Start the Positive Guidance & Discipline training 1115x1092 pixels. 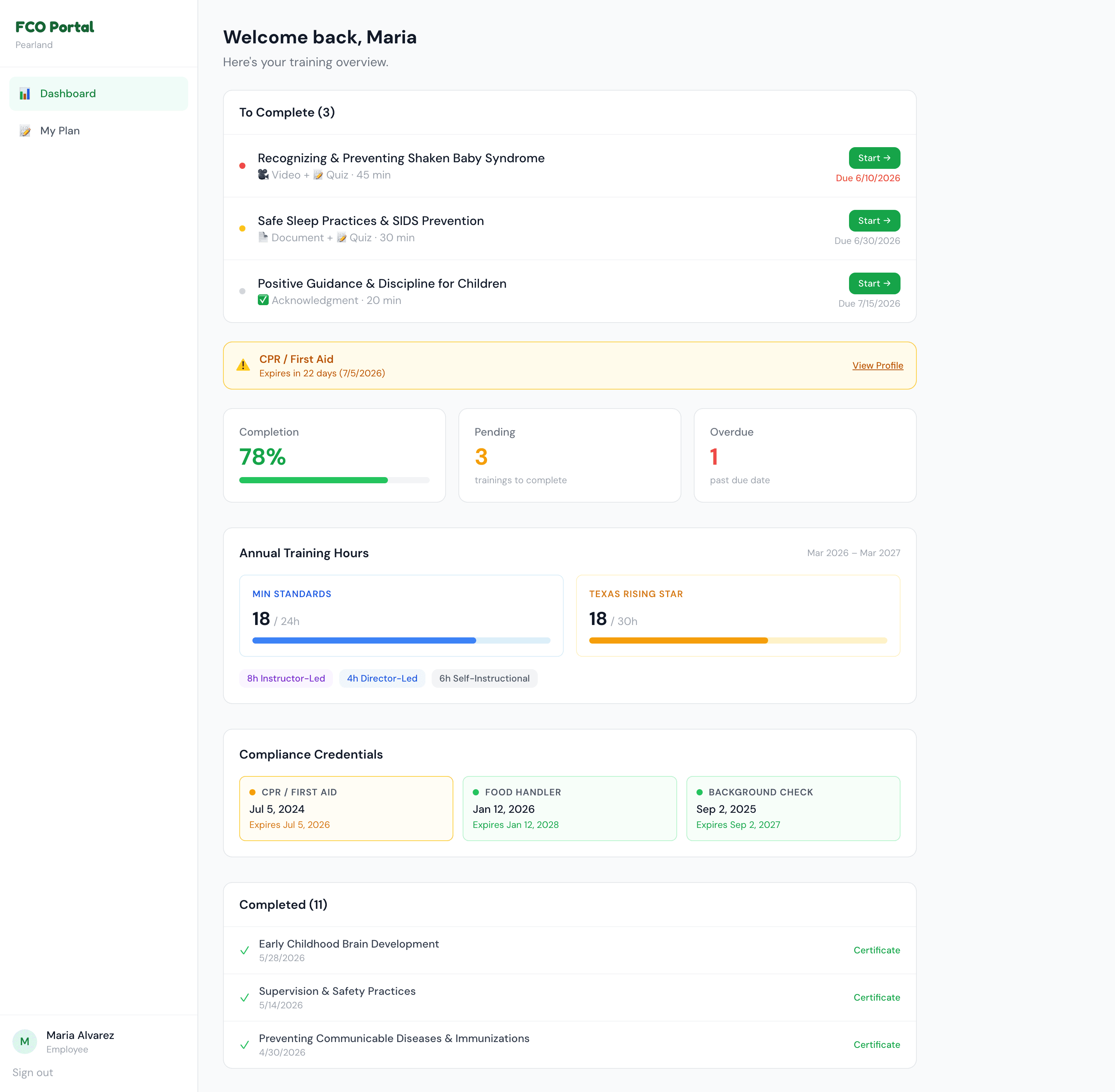point(874,283)
